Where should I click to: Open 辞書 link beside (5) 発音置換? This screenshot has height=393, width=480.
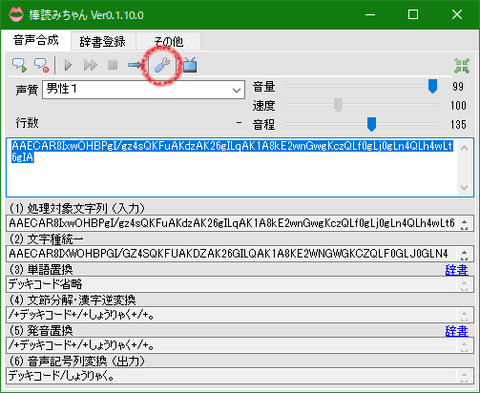(x=456, y=331)
